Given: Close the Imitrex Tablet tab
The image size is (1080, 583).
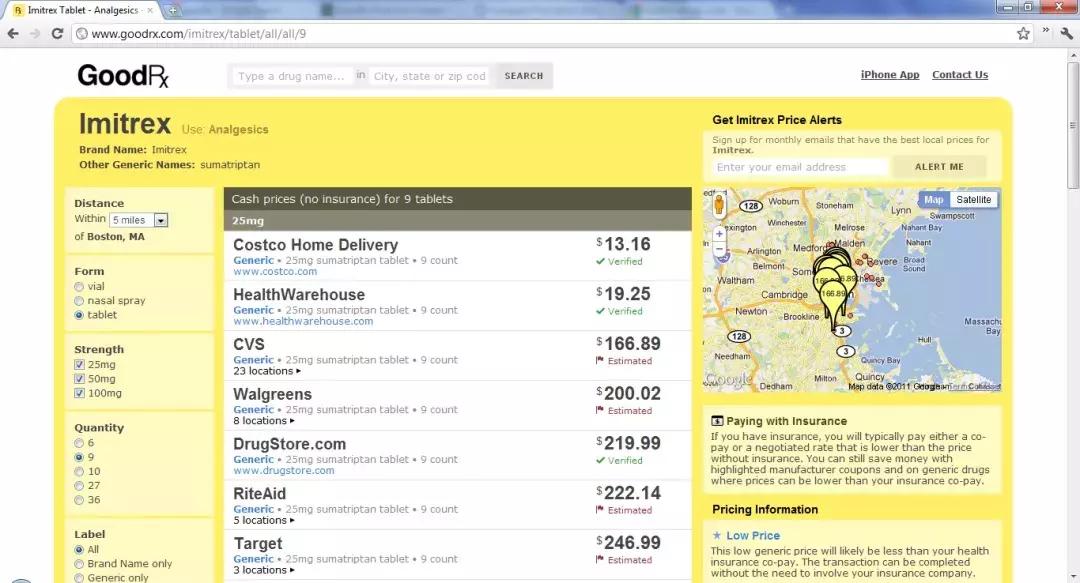Looking at the screenshot, I should (x=150, y=10).
